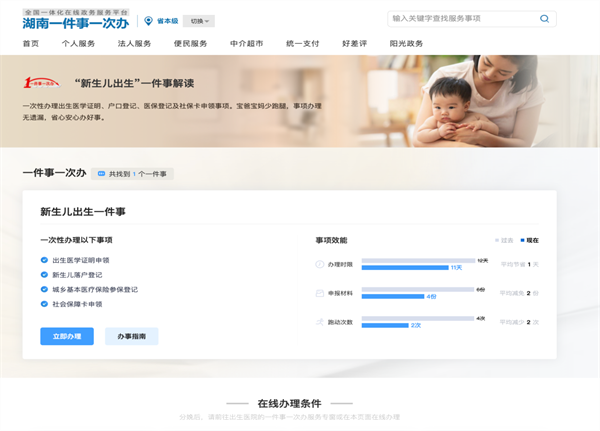Click the 湖南一件事一次办 site logo
The width and height of the screenshot is (600, 431).
tap(78, 19)
